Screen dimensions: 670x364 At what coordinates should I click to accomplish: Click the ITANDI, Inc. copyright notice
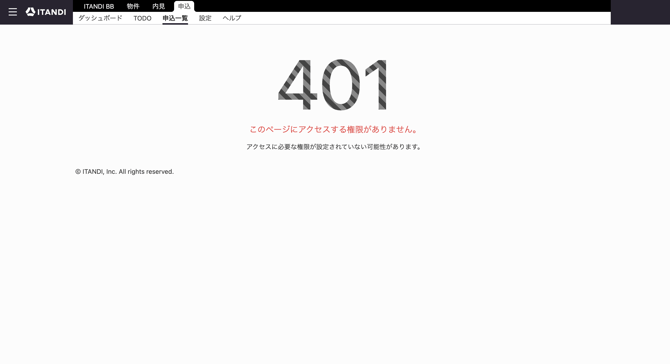click(124, 171)
